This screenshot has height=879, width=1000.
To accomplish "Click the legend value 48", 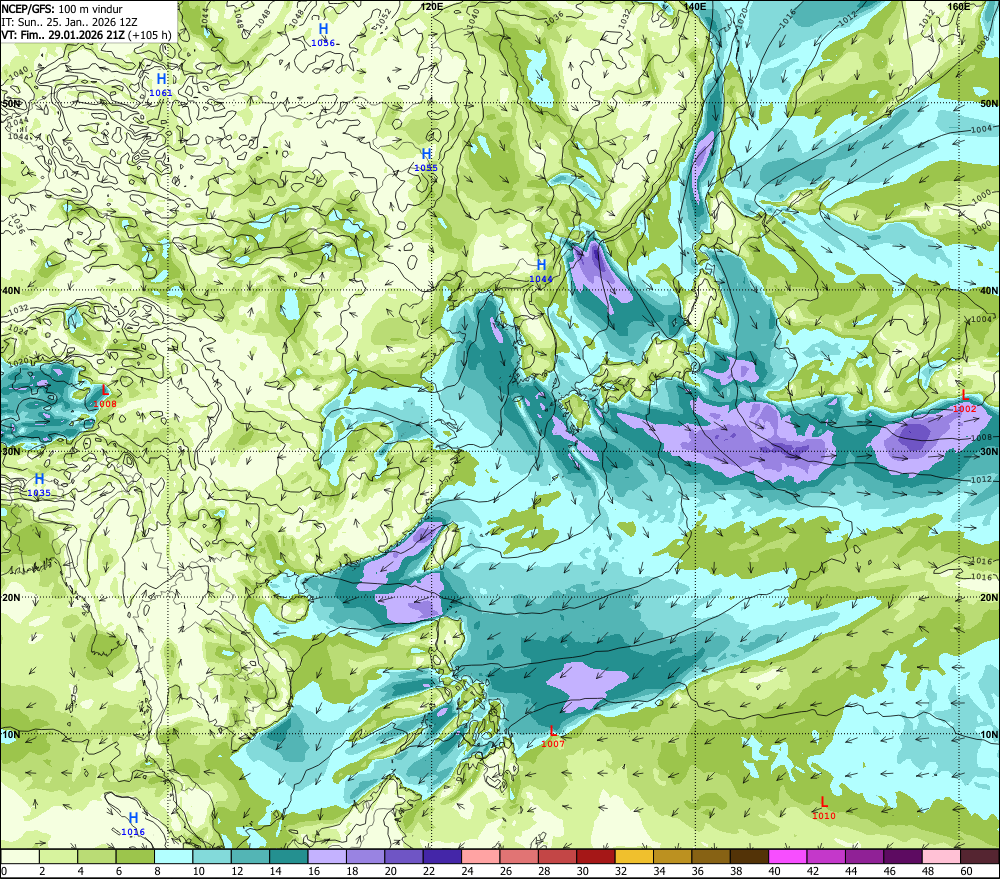I will point(928,871).
